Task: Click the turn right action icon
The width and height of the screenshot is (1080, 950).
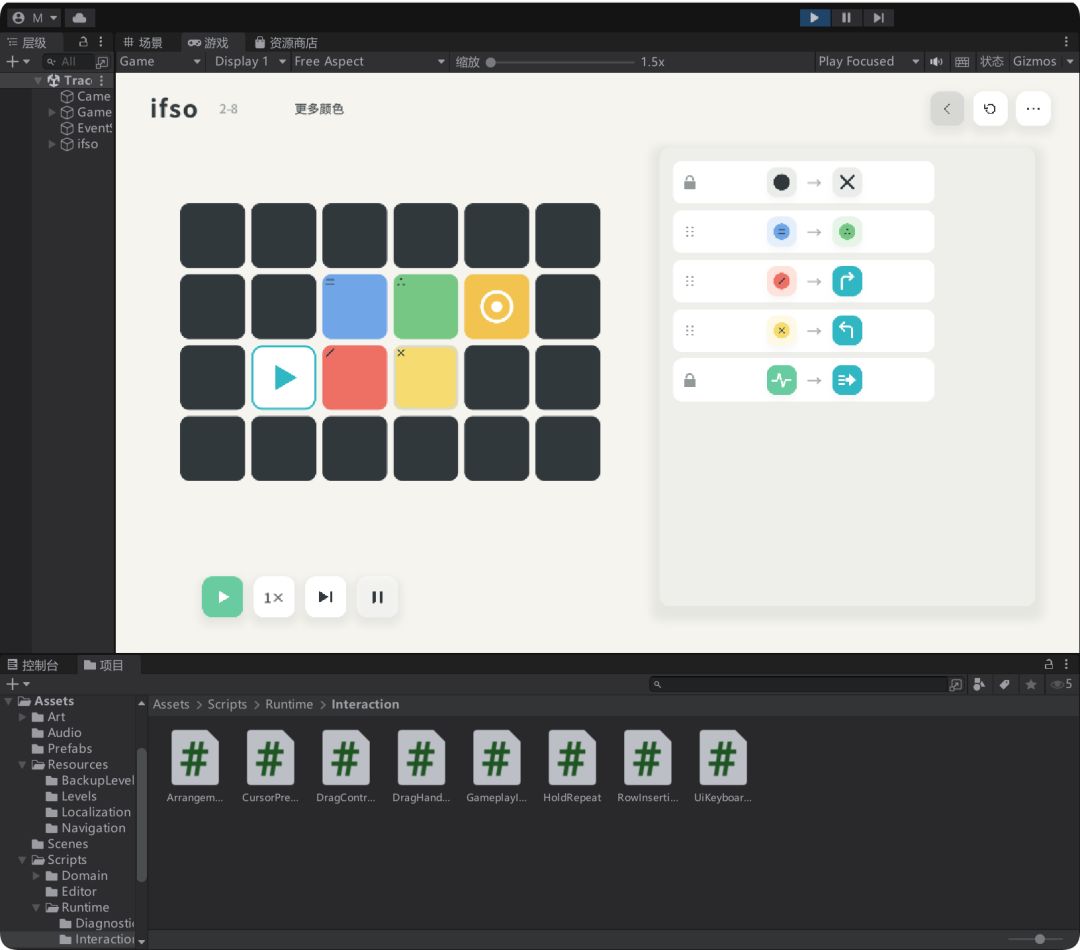Action: pyautogui.click(x=847, y=281)
